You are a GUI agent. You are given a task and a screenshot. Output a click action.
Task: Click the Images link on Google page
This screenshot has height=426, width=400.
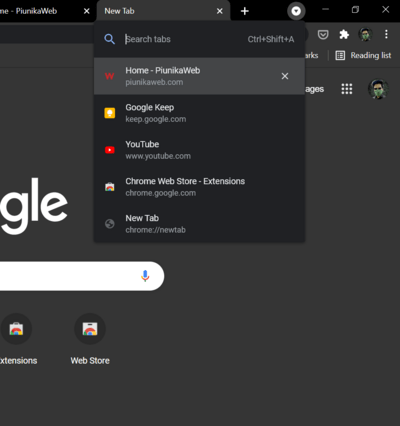point(314,89)
